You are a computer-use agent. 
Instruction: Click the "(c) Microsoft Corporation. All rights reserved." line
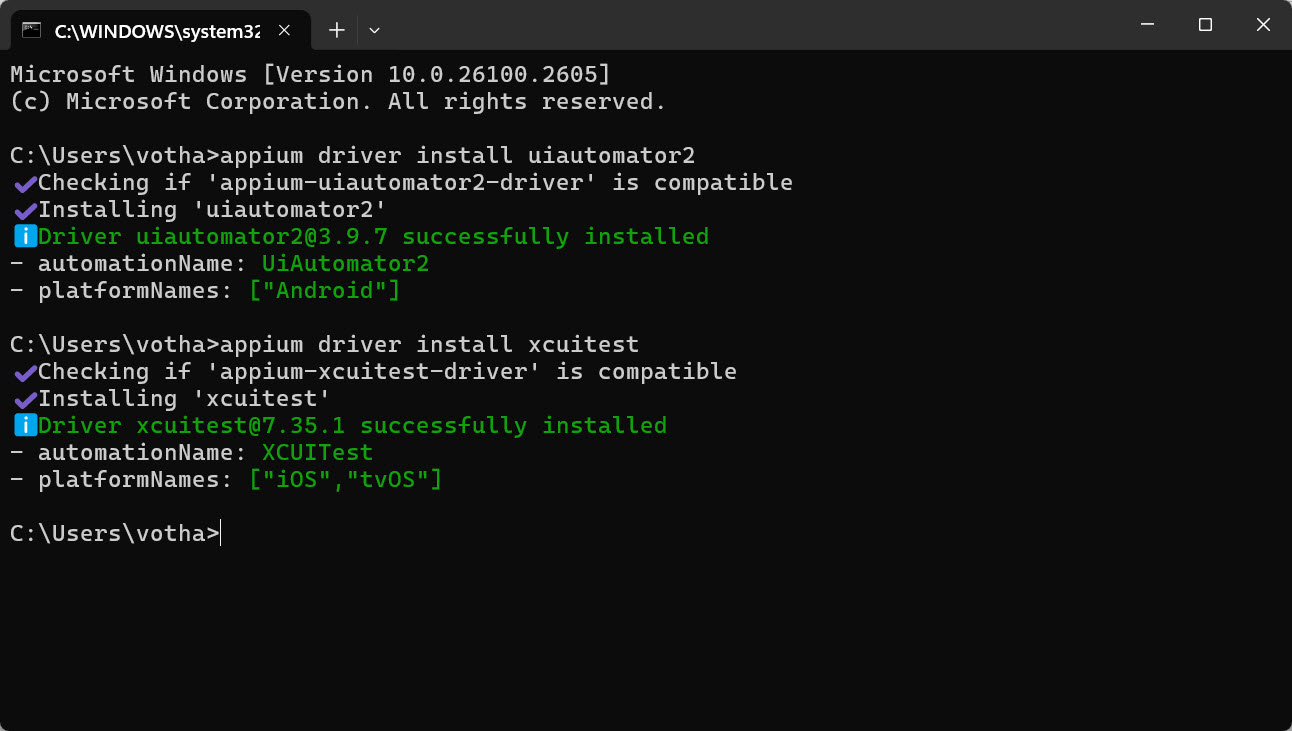click(x=338, y=102)
